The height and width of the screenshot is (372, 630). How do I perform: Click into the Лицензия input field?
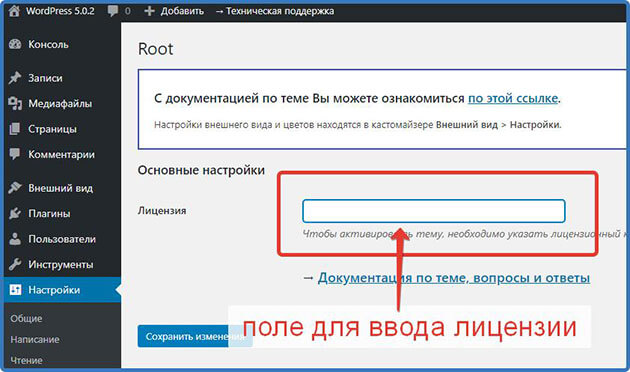434,211
